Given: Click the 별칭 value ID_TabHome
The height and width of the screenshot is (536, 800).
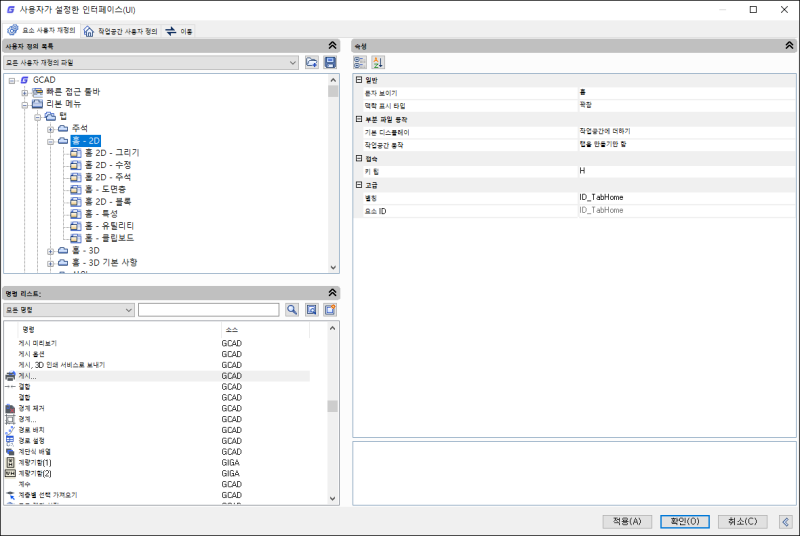Looking at the screenshot, I should coord(601,197).
